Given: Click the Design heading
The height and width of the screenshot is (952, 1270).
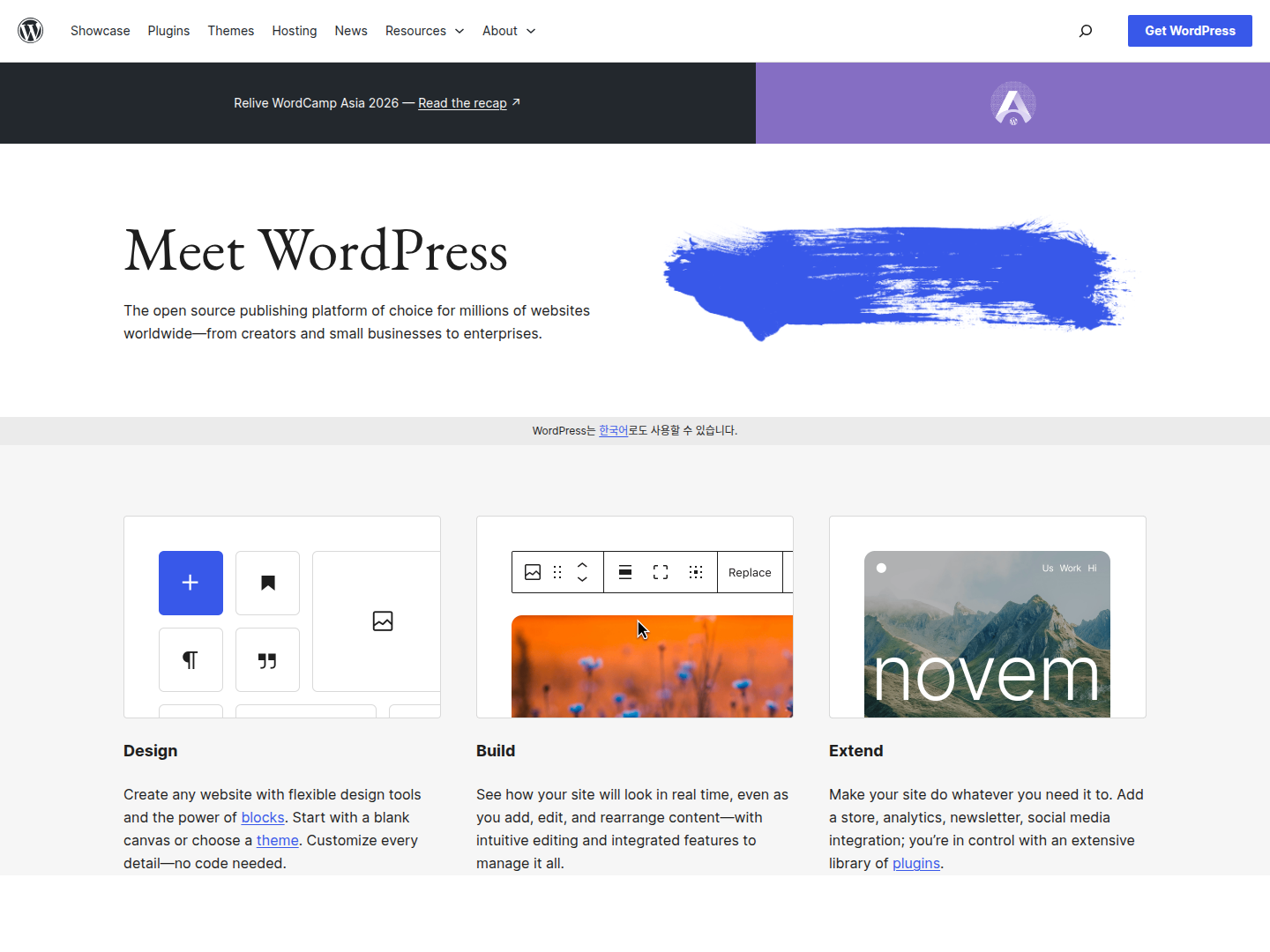Looking at the screenshot, I should [151, 751].
